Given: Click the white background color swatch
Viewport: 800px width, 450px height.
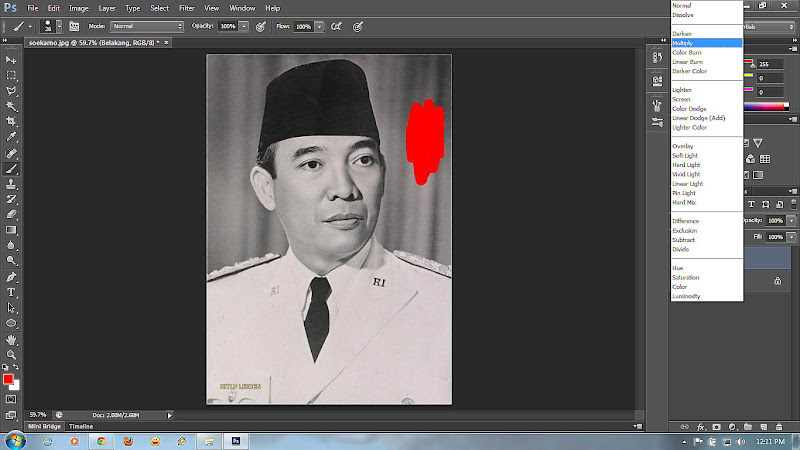Looking at the screenshot, I should pyautogui.click(x=16, y=386).
